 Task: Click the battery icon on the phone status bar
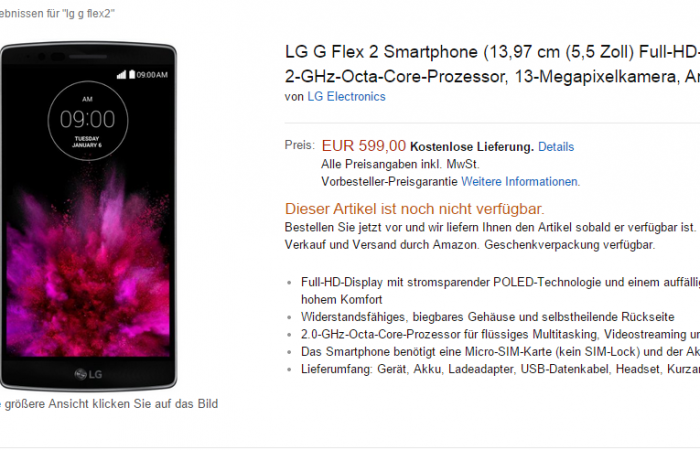[x=132, y=74]
